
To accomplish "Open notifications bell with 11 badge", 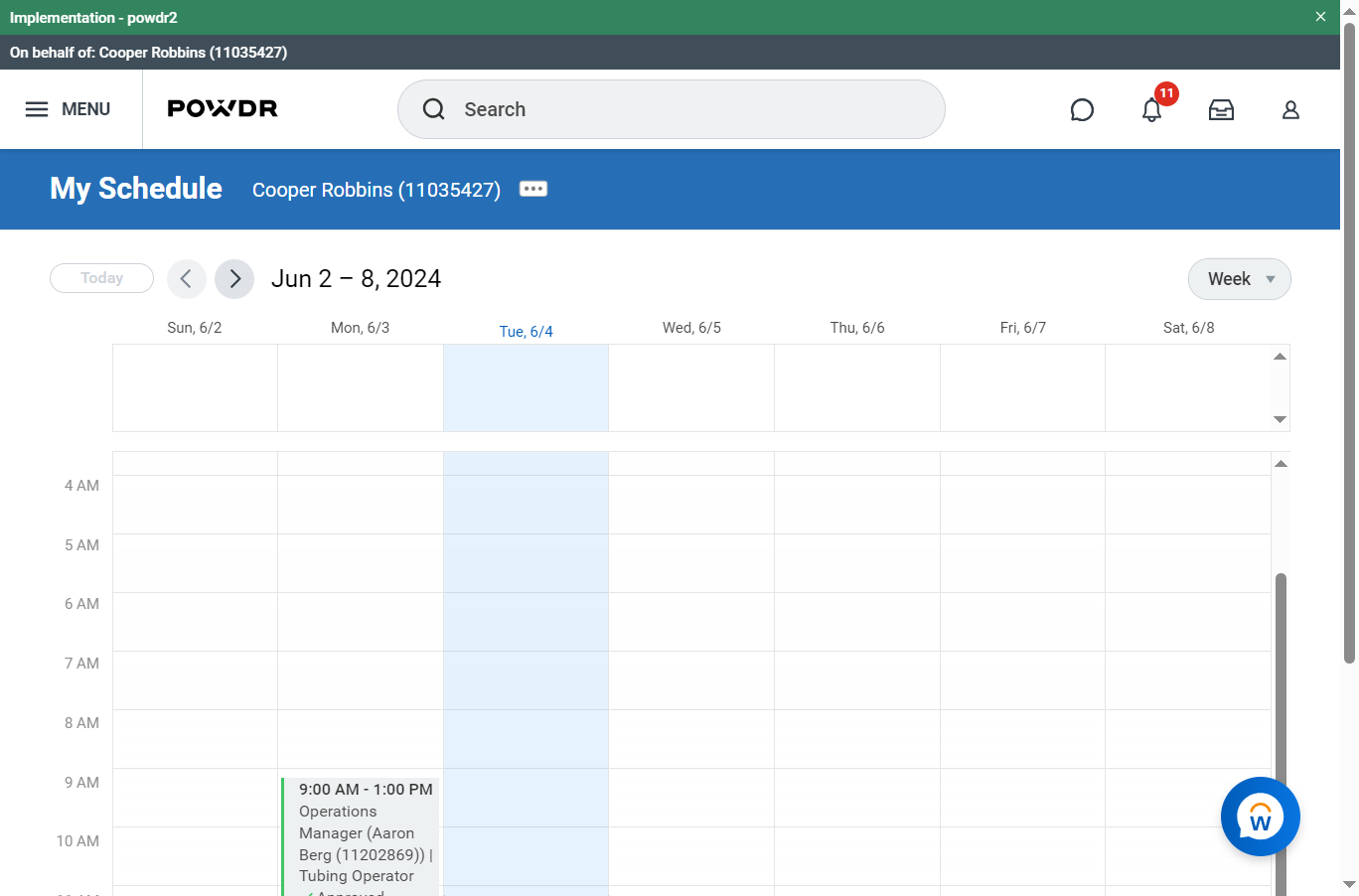I will (1152, 109).
